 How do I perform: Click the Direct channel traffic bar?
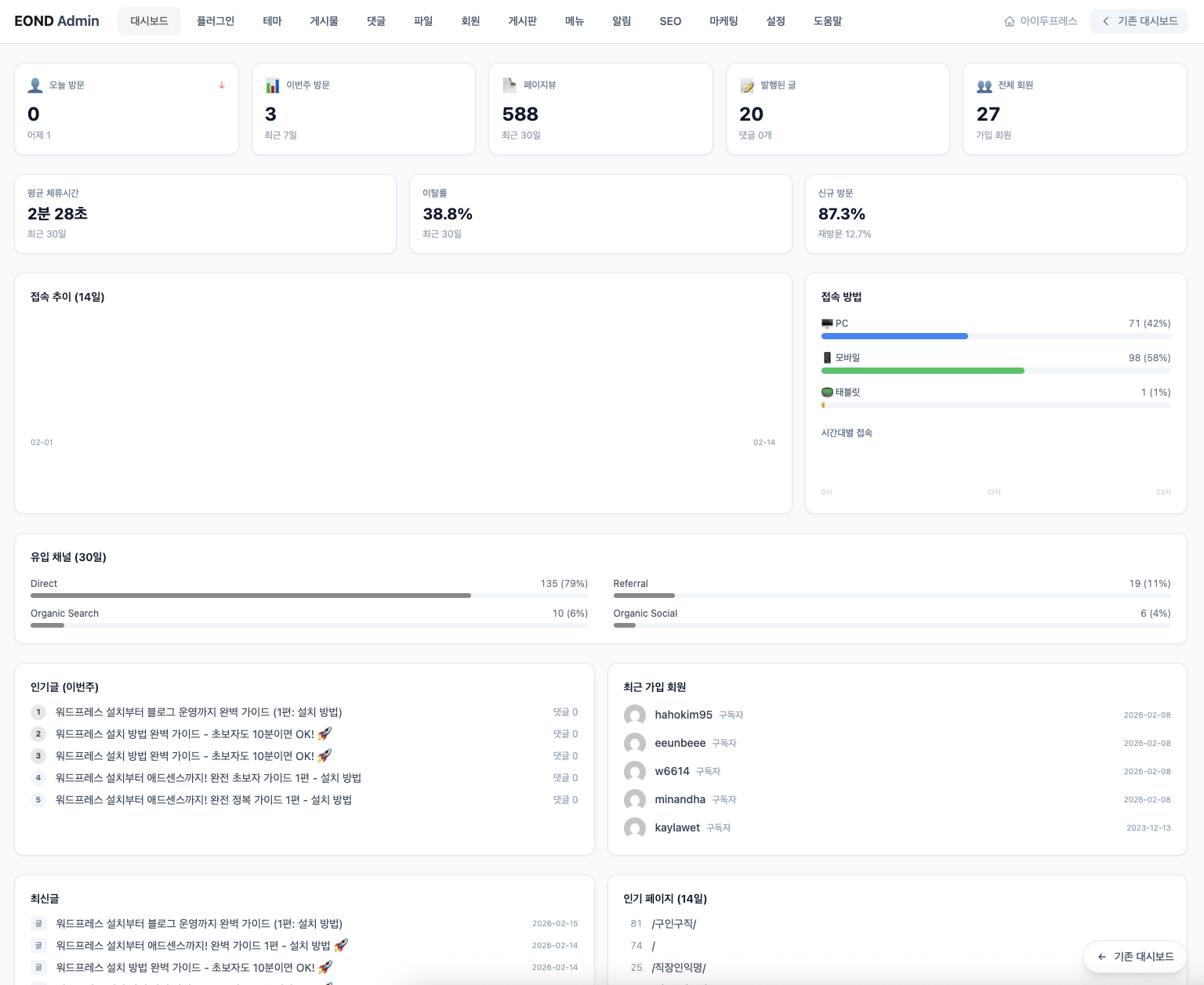[x=251, y=596]
